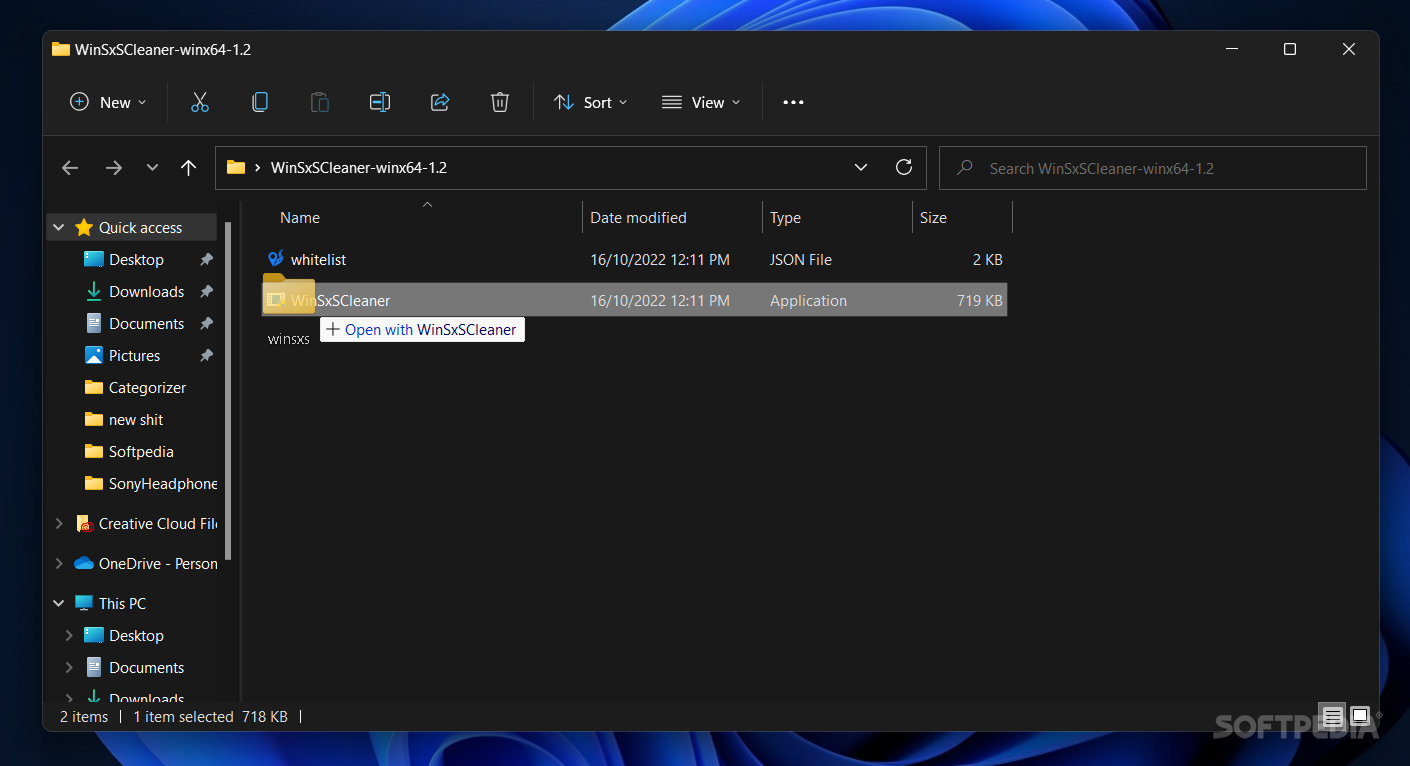Click the search magnifier icon

965,168
